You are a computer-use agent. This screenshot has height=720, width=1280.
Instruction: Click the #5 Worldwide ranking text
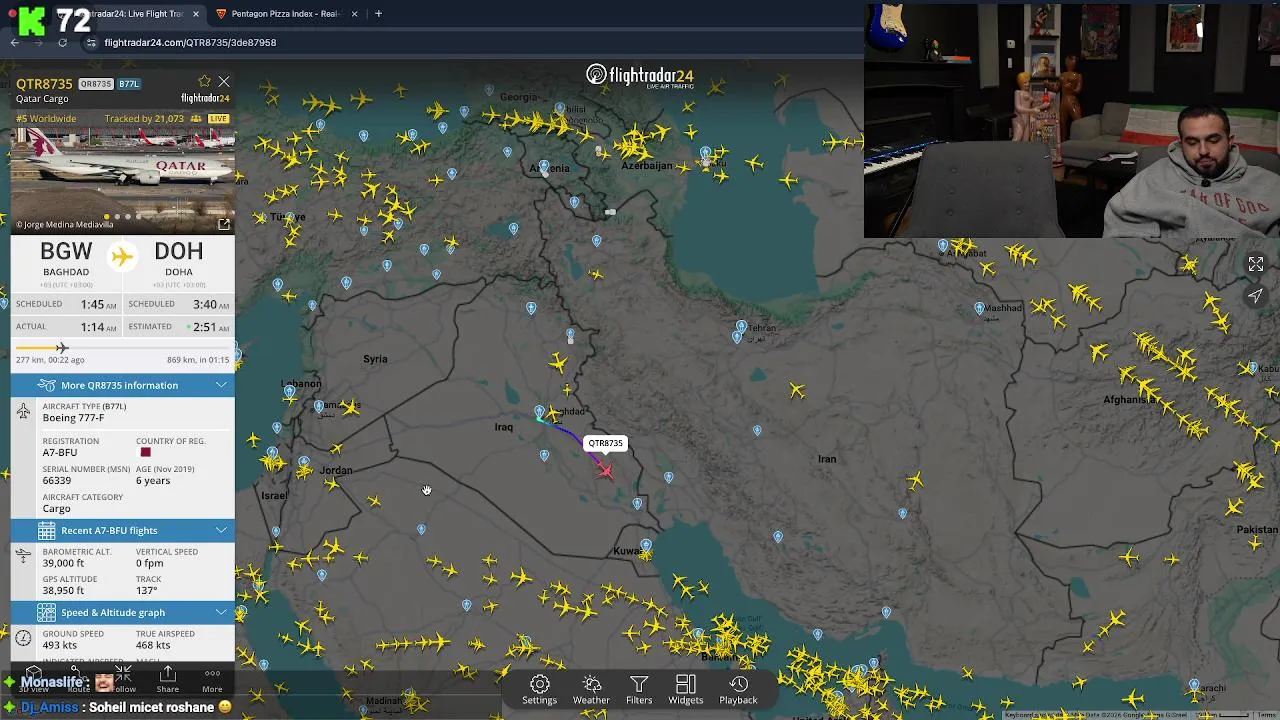[x=46, y=119]
